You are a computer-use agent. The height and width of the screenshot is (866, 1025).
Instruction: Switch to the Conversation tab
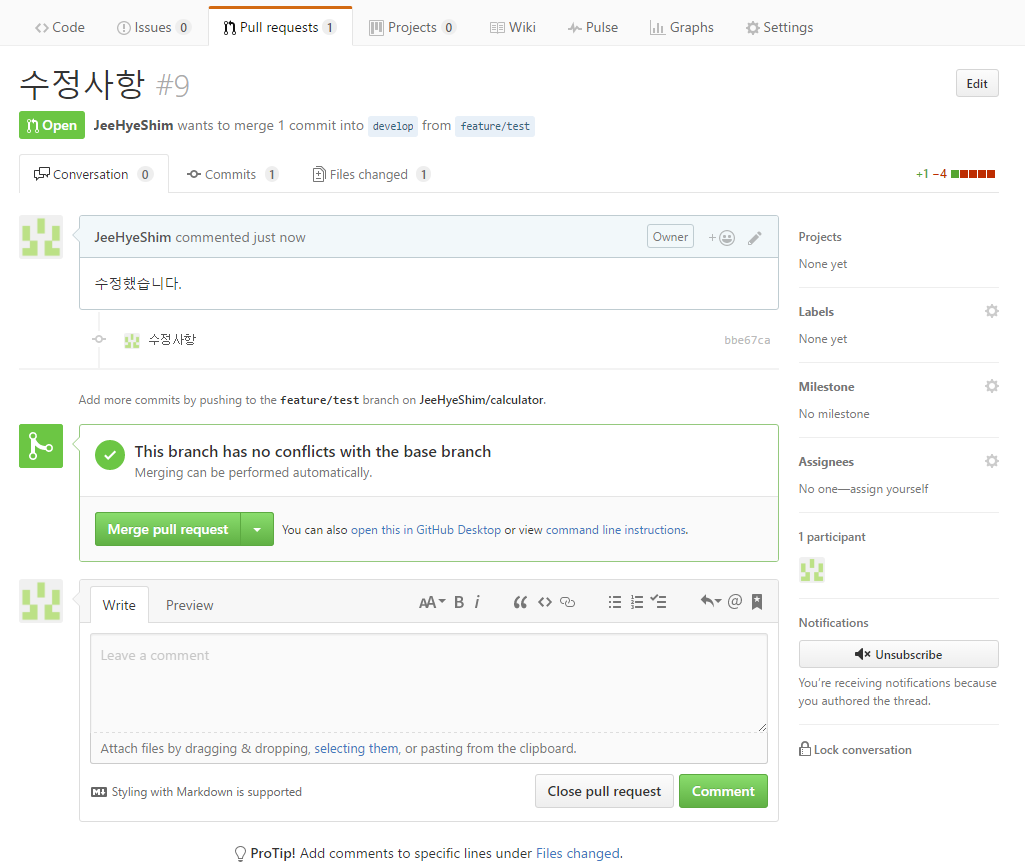[93, 175]
